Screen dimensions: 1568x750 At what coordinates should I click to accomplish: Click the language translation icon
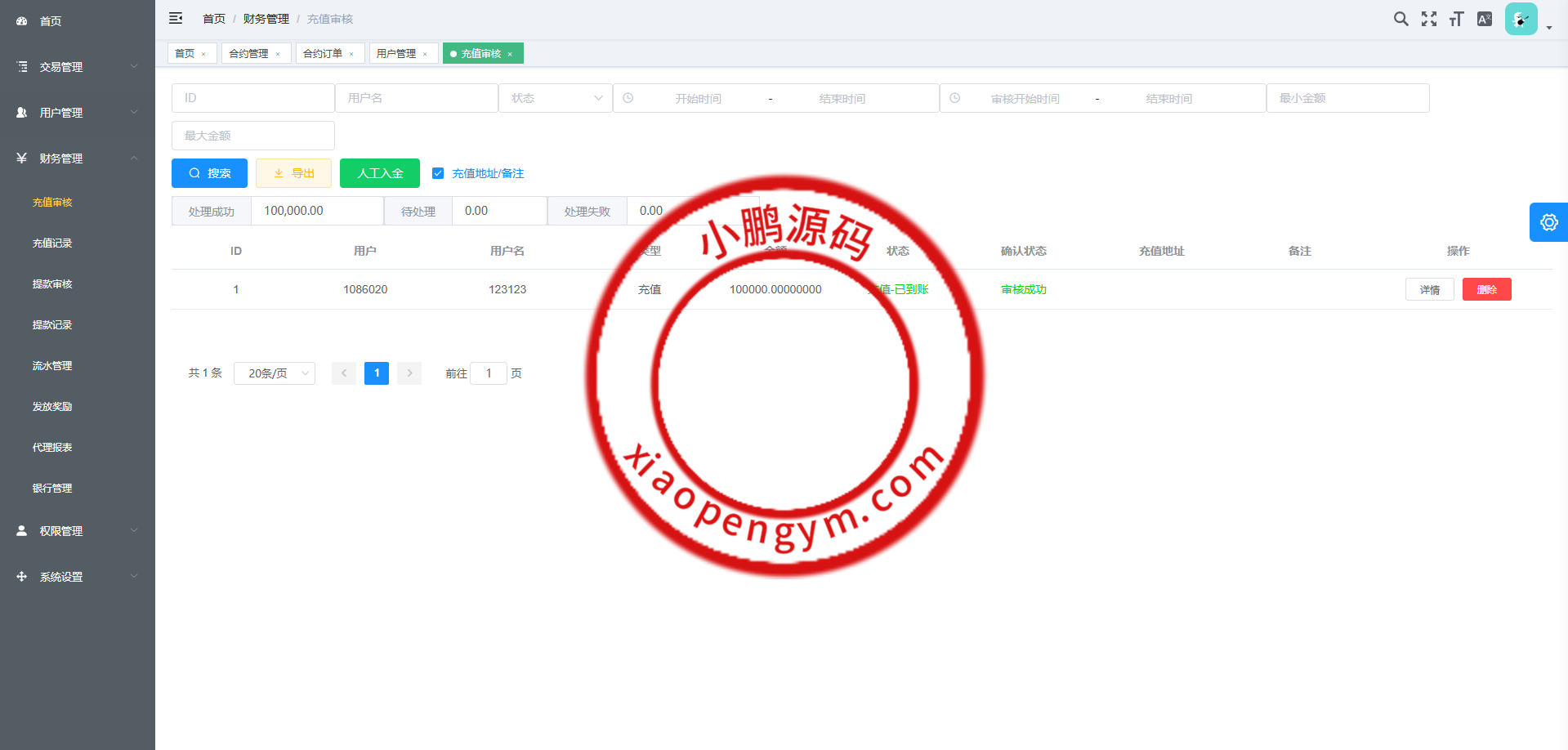[1485, 19]
